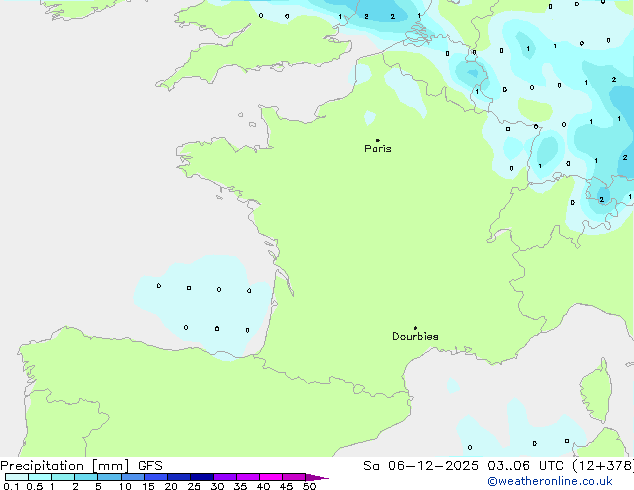
Task: Pick the 10–15 mm legend color swatch
Action: [x=133, y=477]
